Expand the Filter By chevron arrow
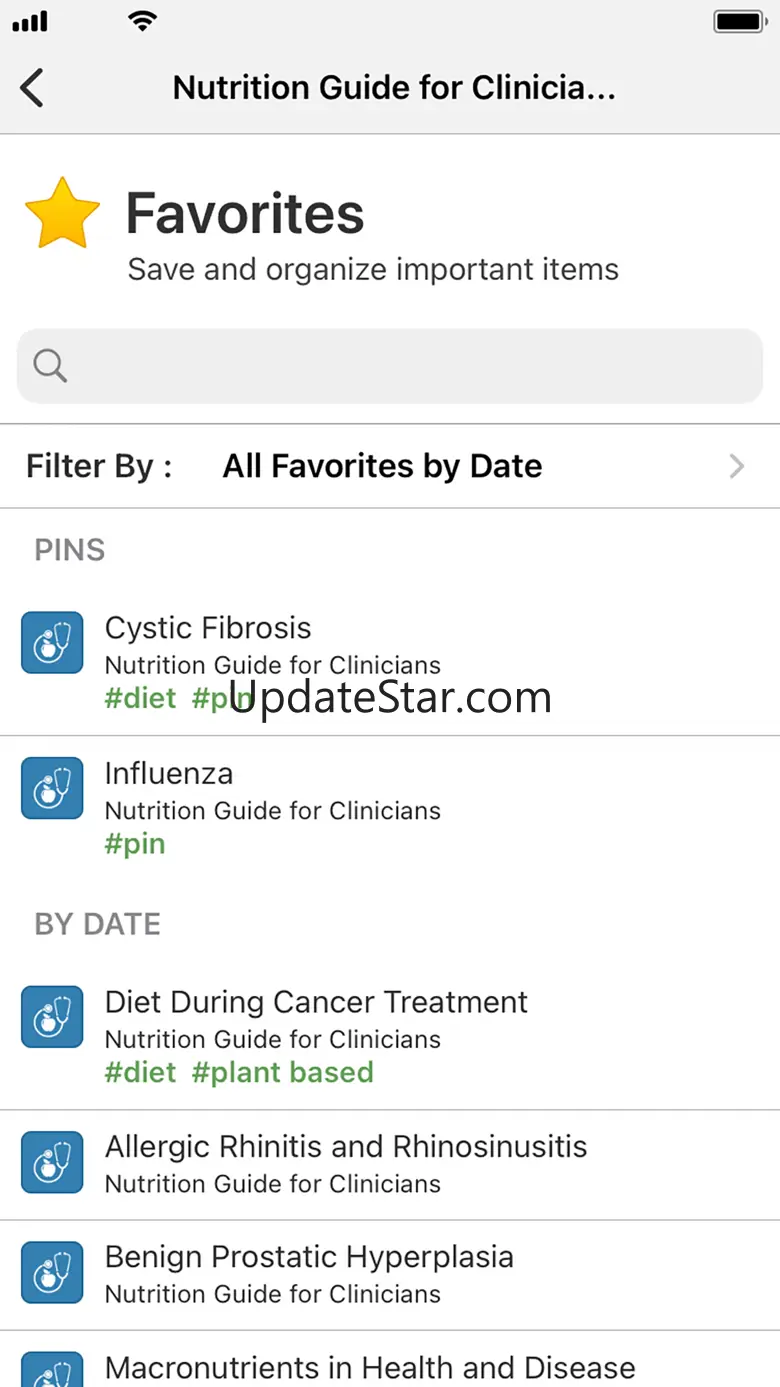 click(737, 466)
